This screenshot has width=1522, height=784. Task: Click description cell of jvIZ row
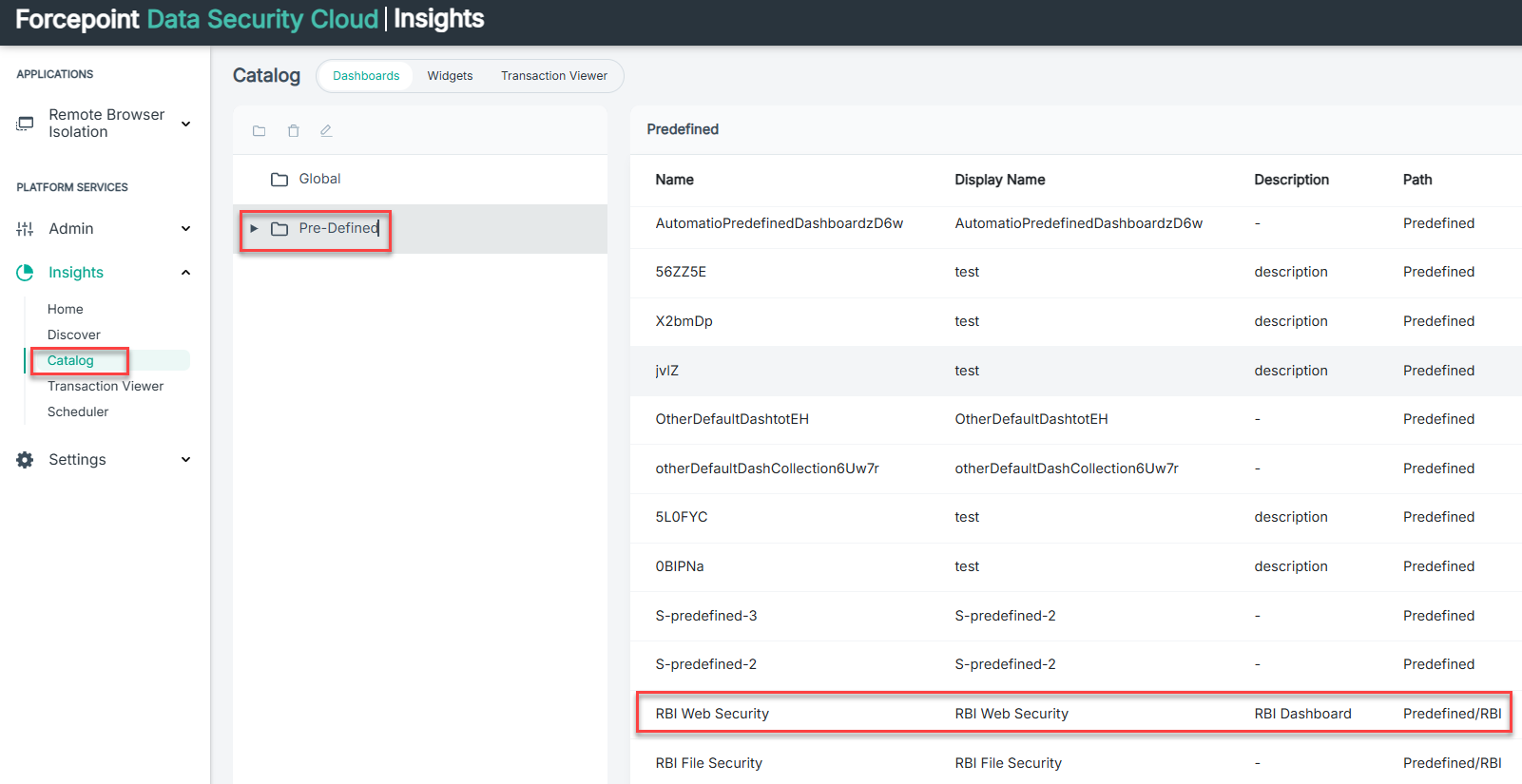click(x=1291, y=371)
